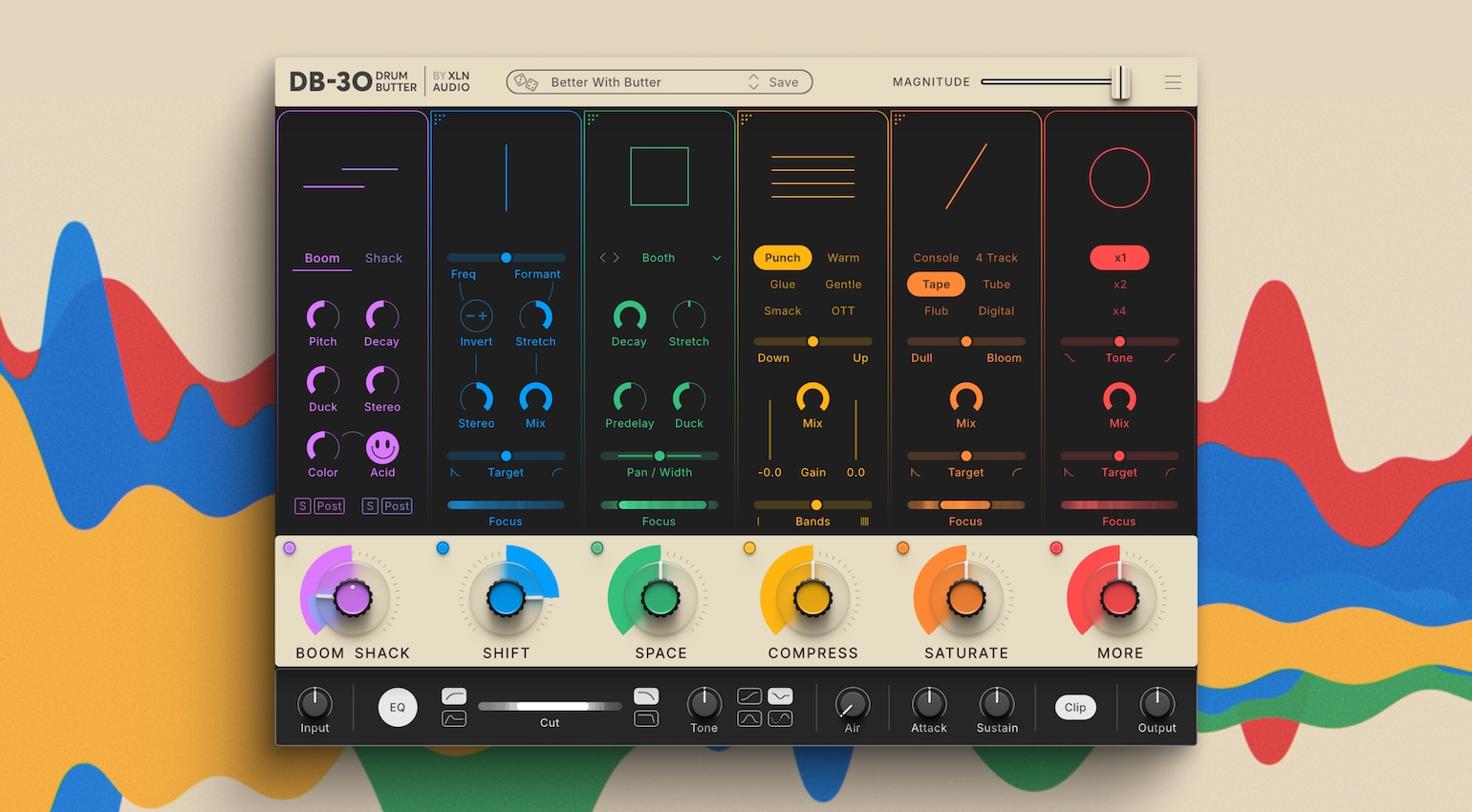
Task: Toggle the EQ button on
Action: 398,708
